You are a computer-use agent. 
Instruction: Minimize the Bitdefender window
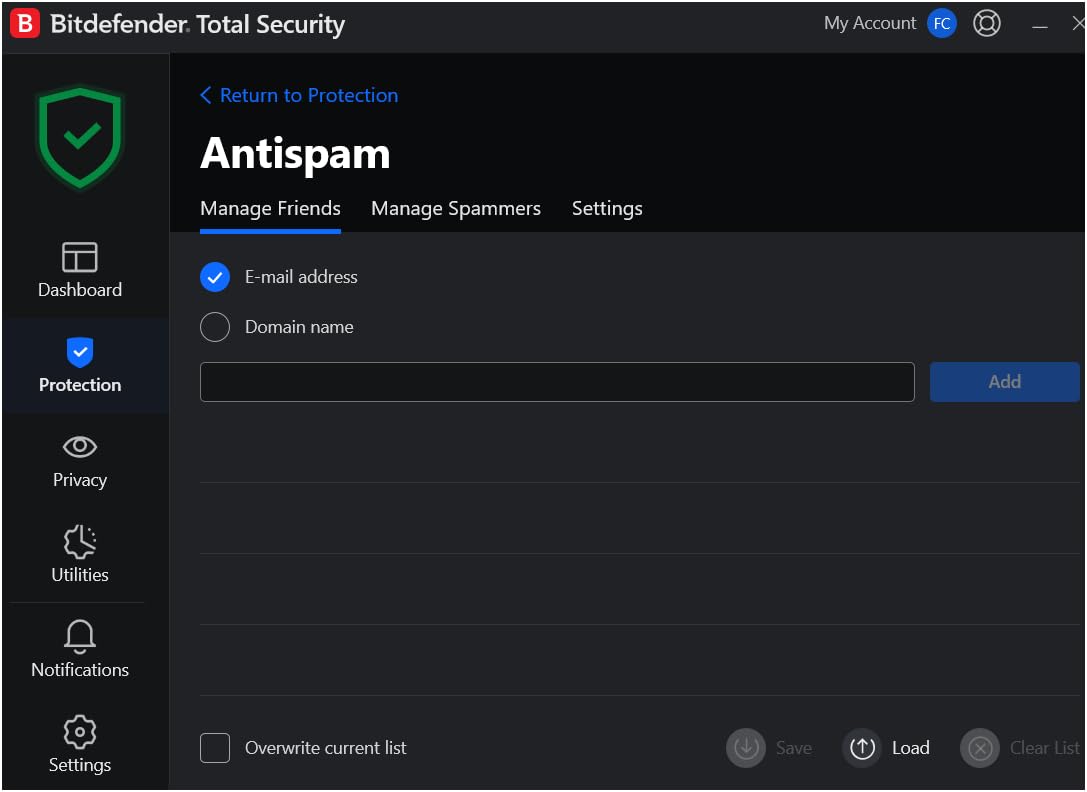(1039, 24)
